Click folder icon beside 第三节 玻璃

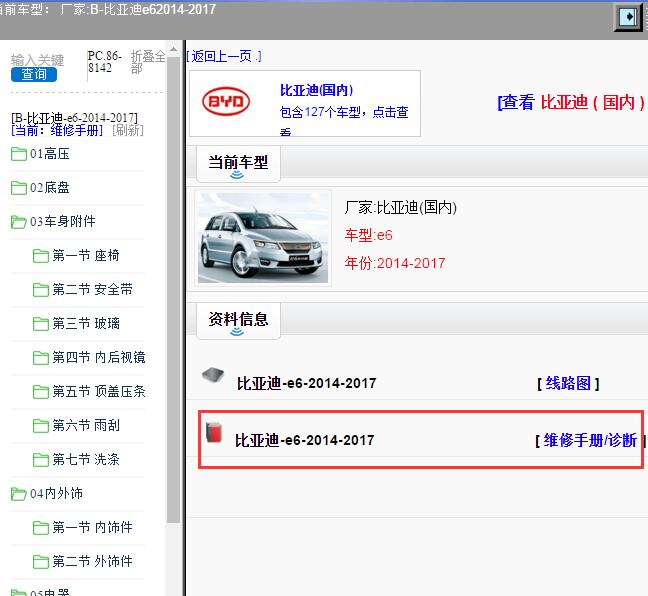40,324
